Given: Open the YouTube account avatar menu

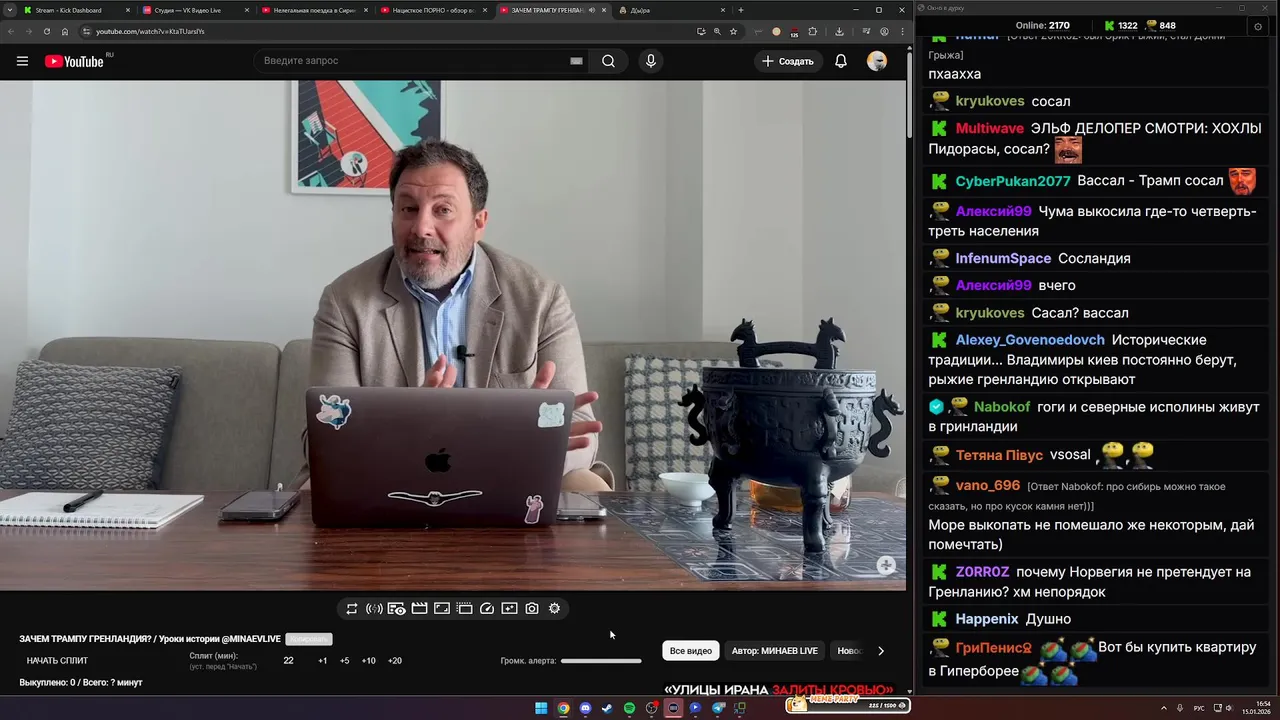Looking at the screenshot, I should point(877,61).
